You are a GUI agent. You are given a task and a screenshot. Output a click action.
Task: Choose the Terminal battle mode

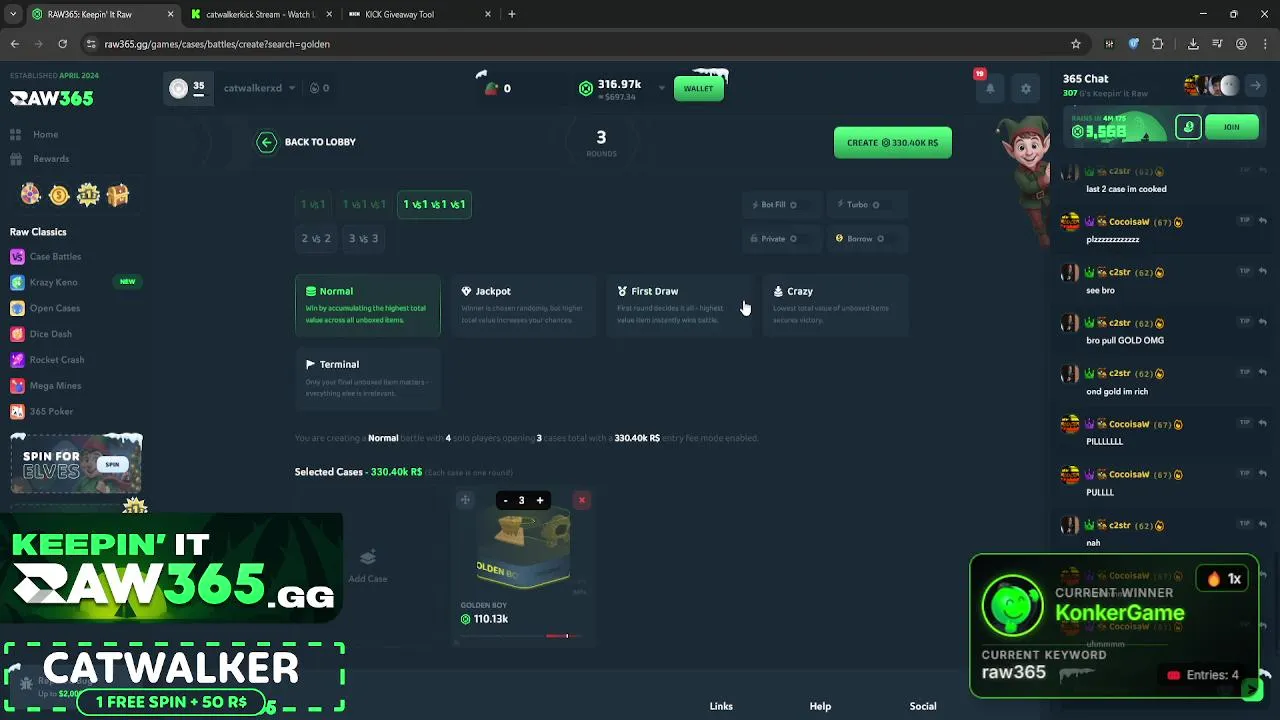pos(367,378)
